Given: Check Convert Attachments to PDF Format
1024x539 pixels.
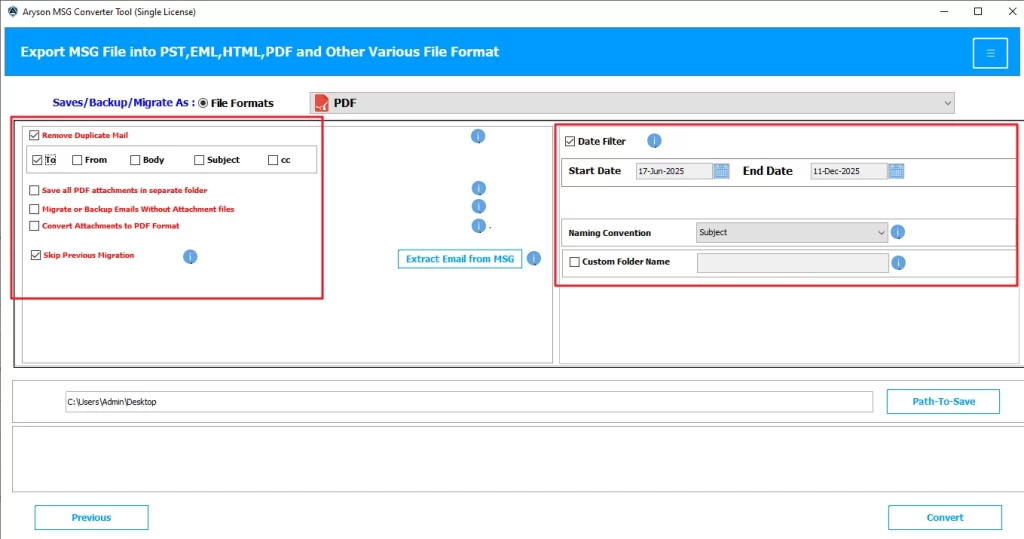Looking at the screenshot, I should click(34, 226).
